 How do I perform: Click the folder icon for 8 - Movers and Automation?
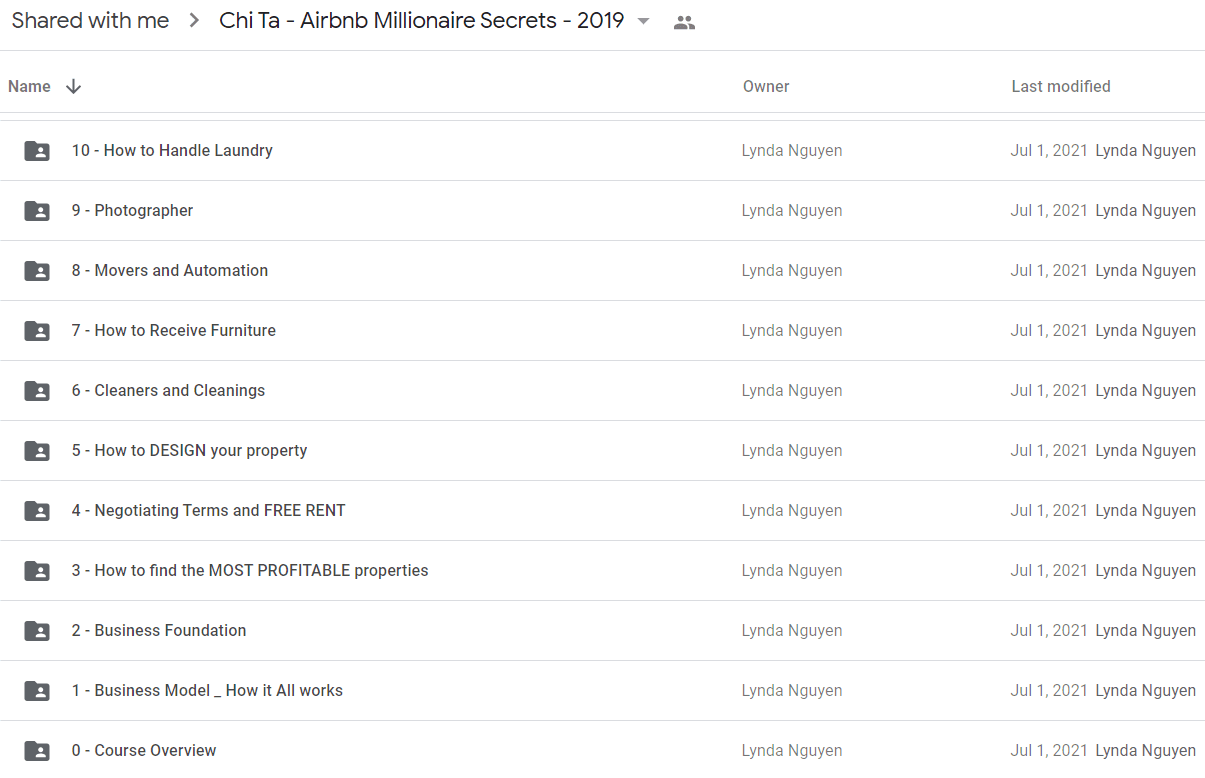pyautogui.click(x=37, y=271)
